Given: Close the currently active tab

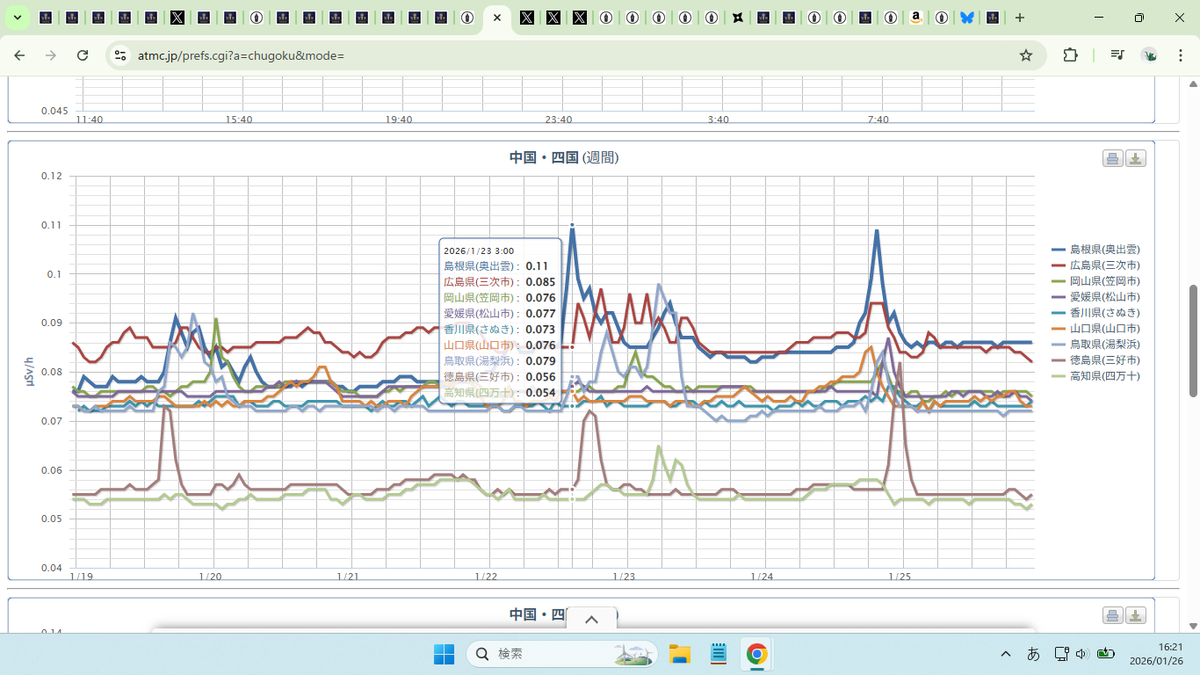Looking at the screenshot, I should point(497,18).
